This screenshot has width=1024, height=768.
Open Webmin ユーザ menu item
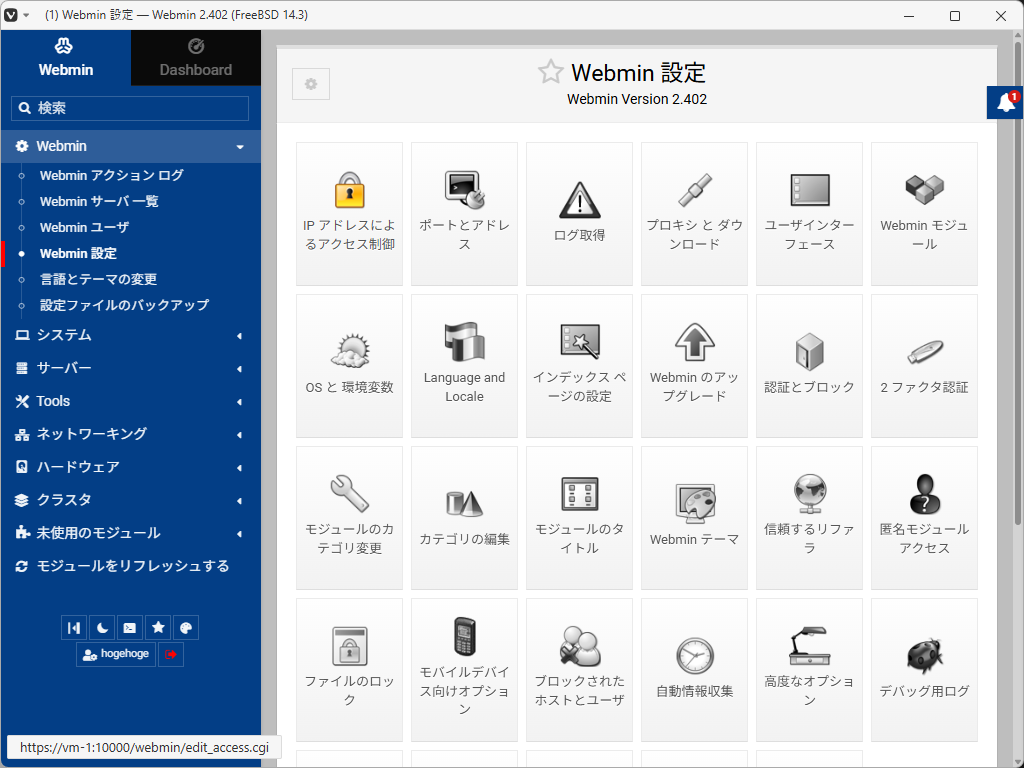pos(84,227)
